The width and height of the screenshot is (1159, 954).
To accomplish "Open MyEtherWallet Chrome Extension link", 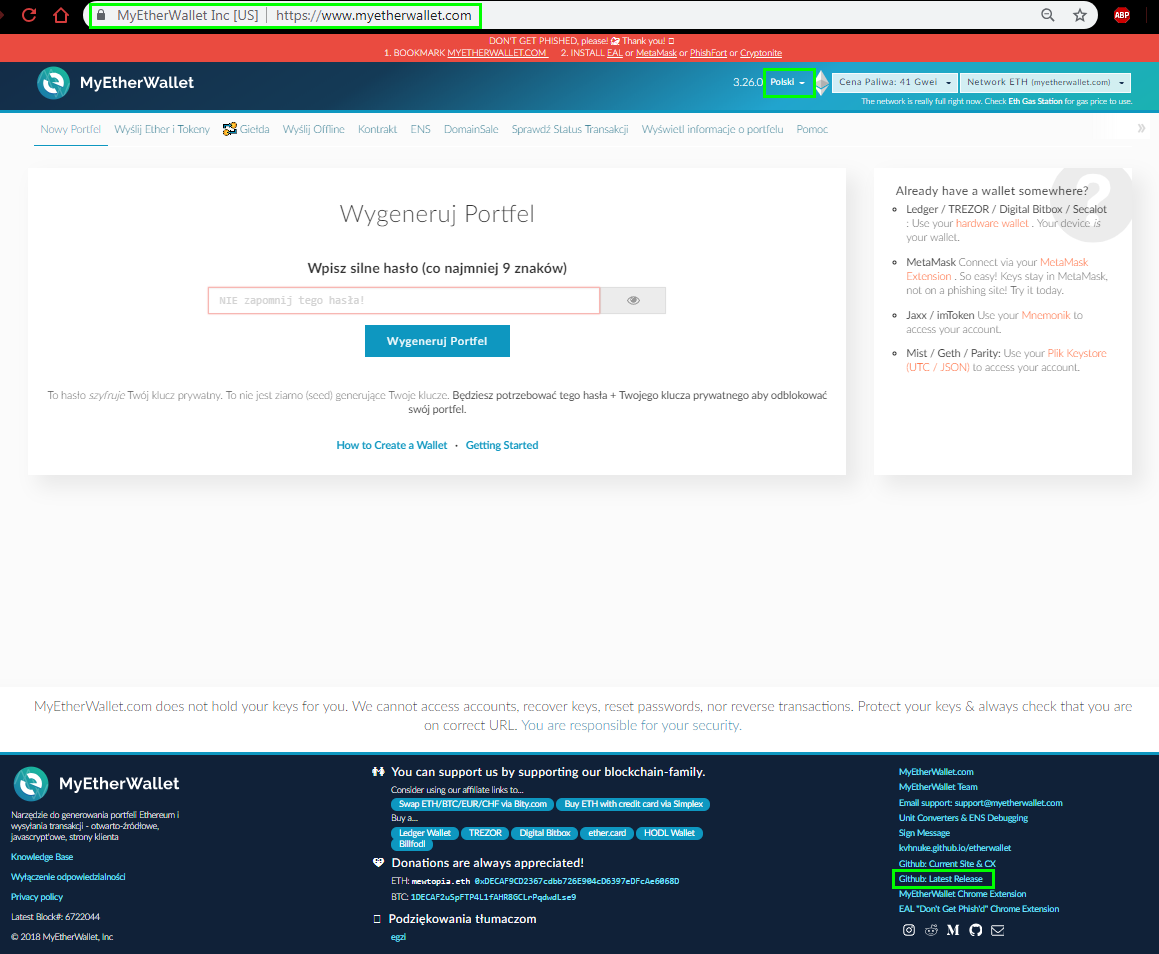I will pyautogui.click(x=962, y=894).
